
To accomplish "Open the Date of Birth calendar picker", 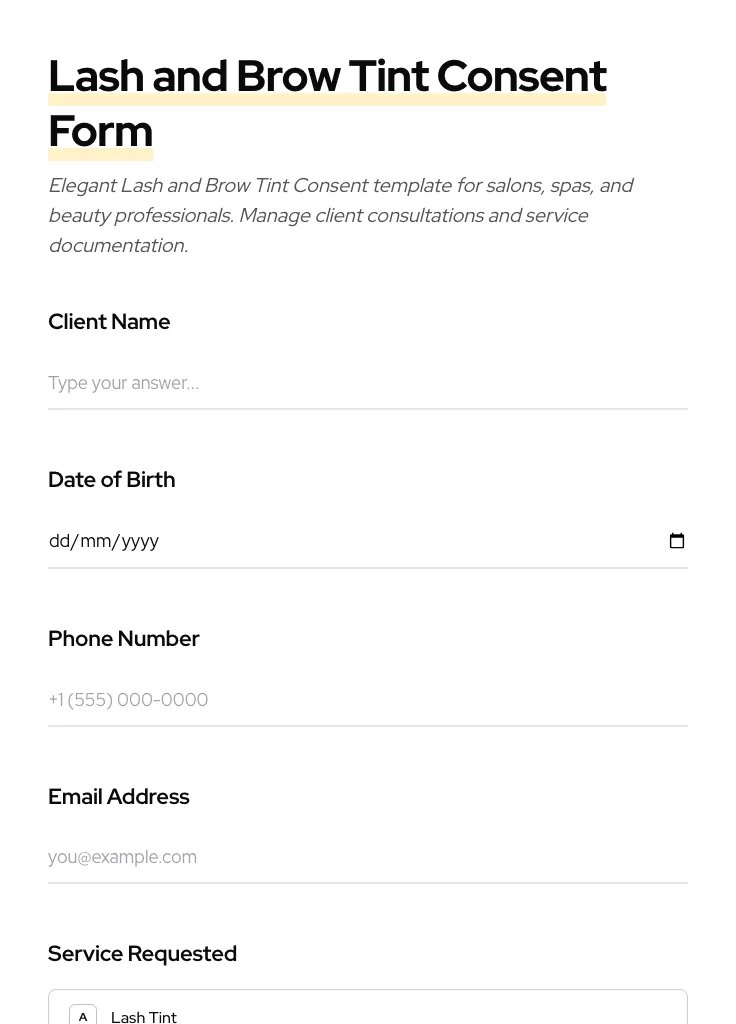I will coord(677,541).
